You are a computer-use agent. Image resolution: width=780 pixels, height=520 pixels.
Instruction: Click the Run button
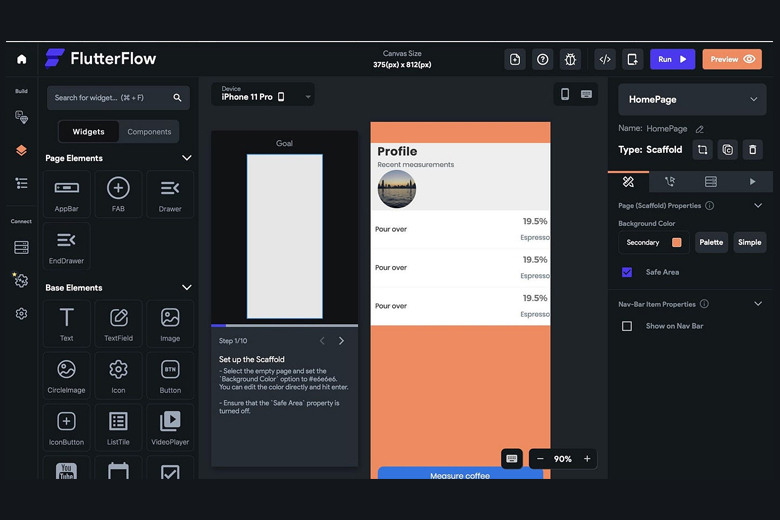[672, 59]
